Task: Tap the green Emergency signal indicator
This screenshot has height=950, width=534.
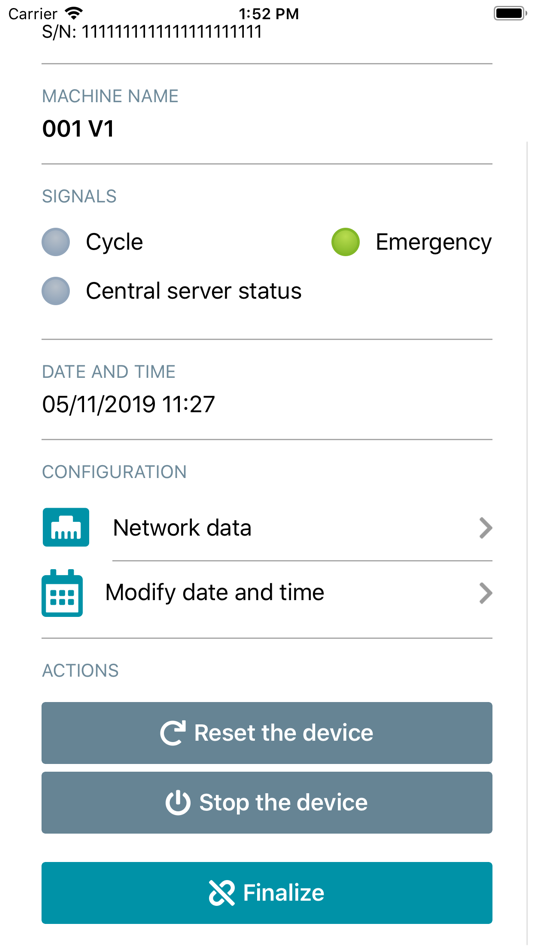Action: [345, 242]
